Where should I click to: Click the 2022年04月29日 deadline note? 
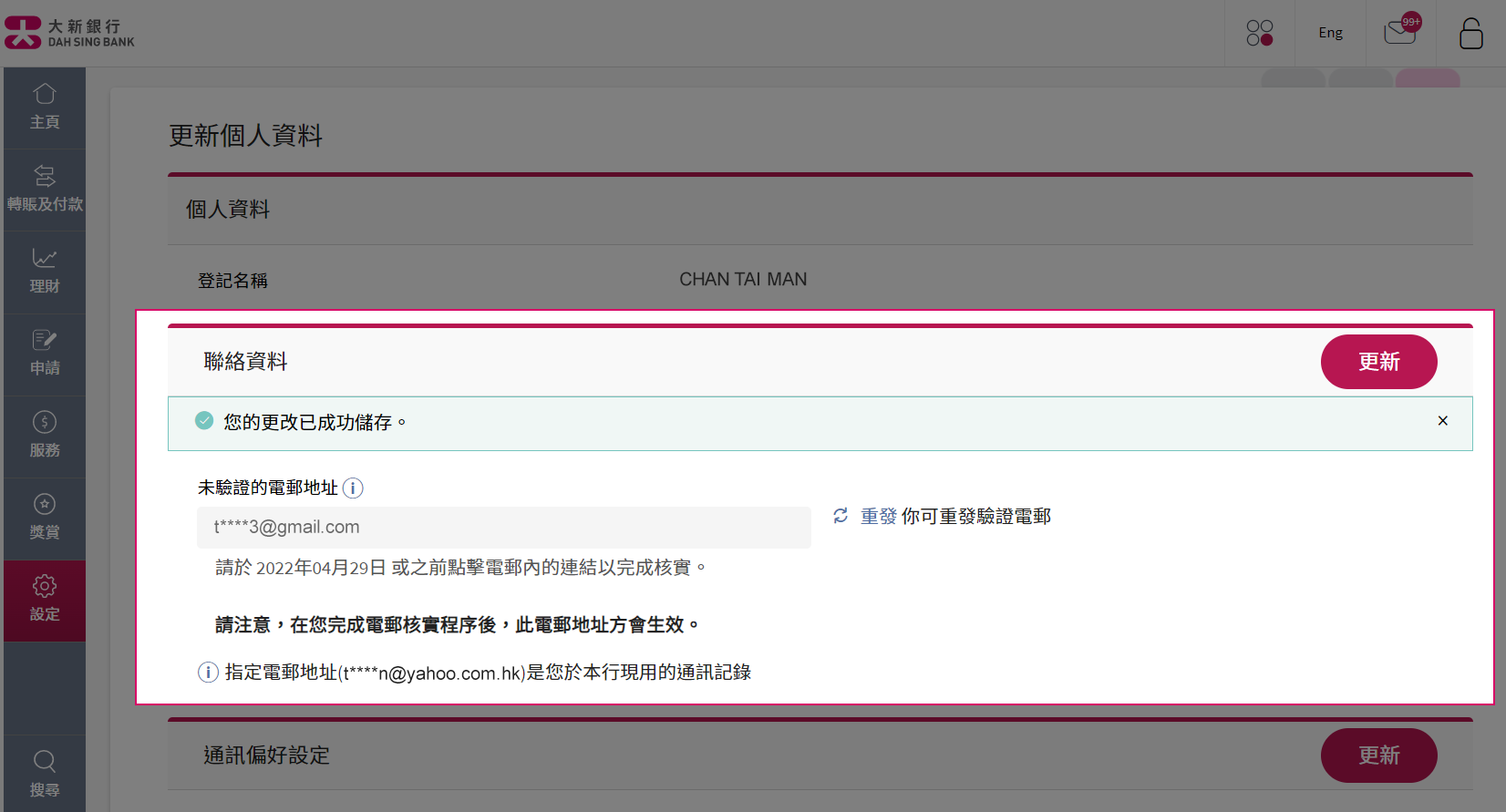461,568
